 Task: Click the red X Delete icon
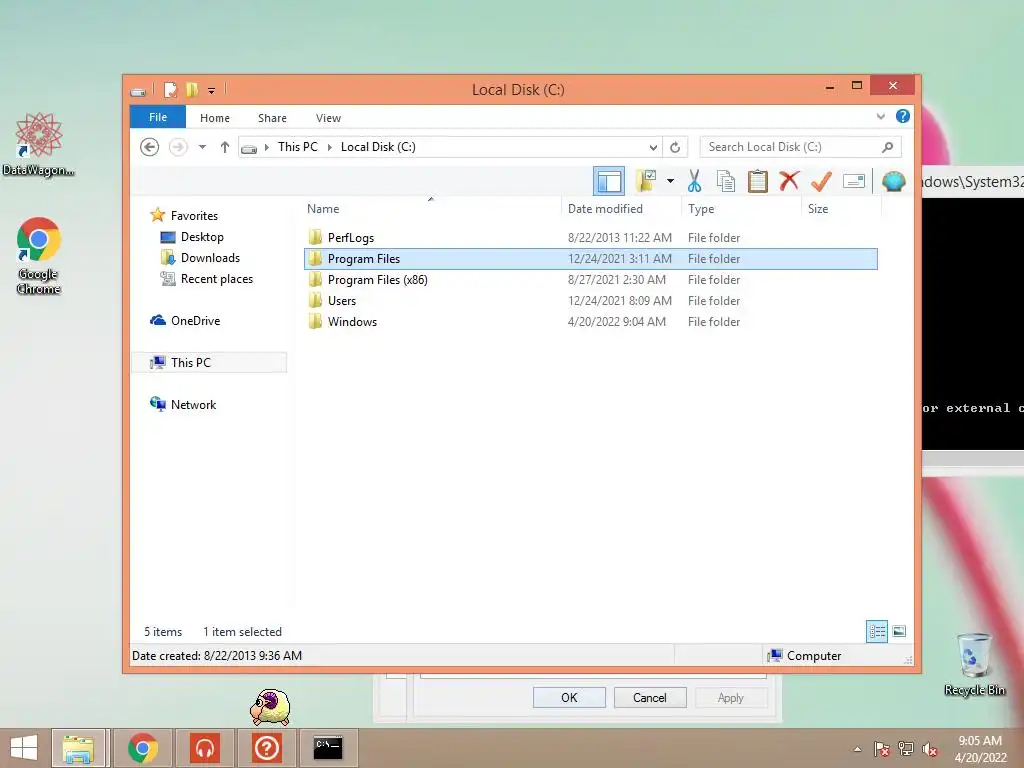coord(789,180)
